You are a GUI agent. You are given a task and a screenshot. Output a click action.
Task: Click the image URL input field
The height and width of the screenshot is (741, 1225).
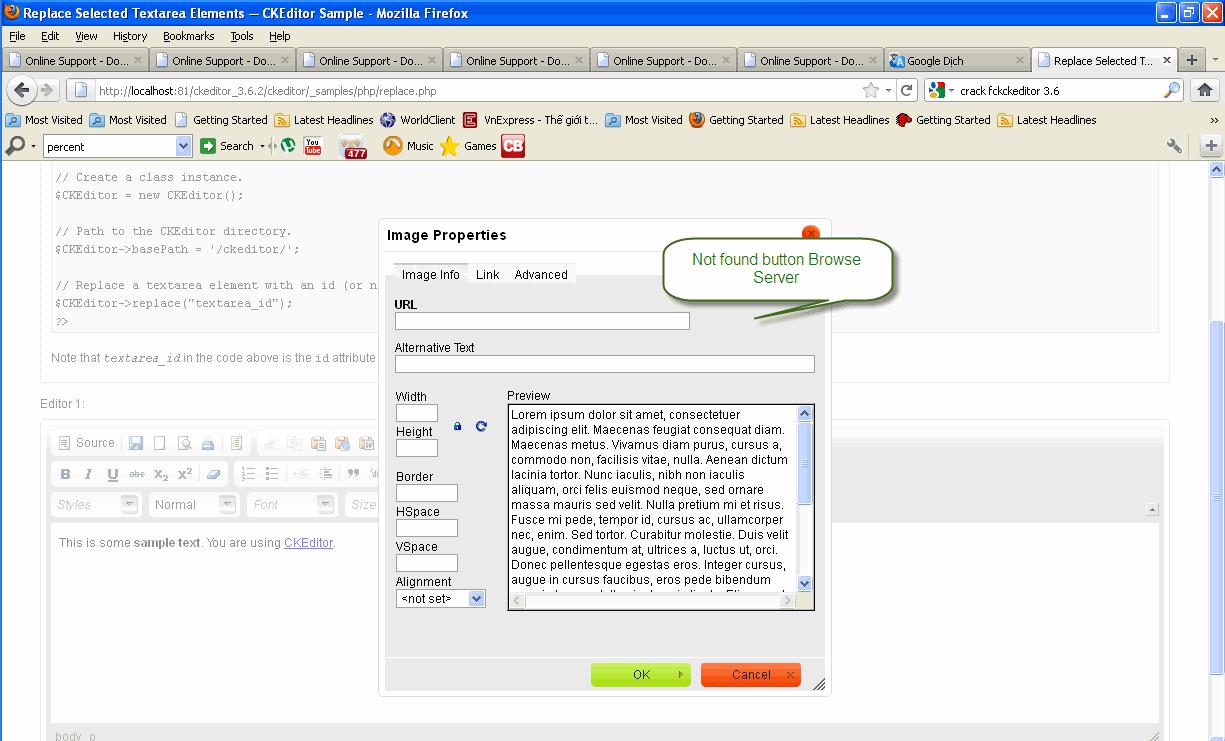542,321
